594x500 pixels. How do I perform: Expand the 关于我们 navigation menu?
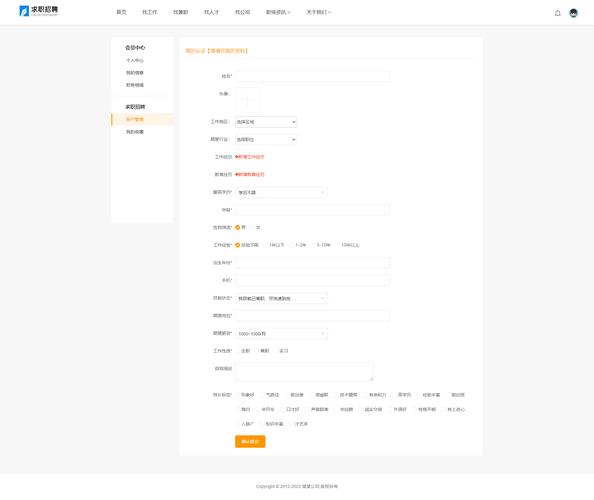(x=319, y=12)
